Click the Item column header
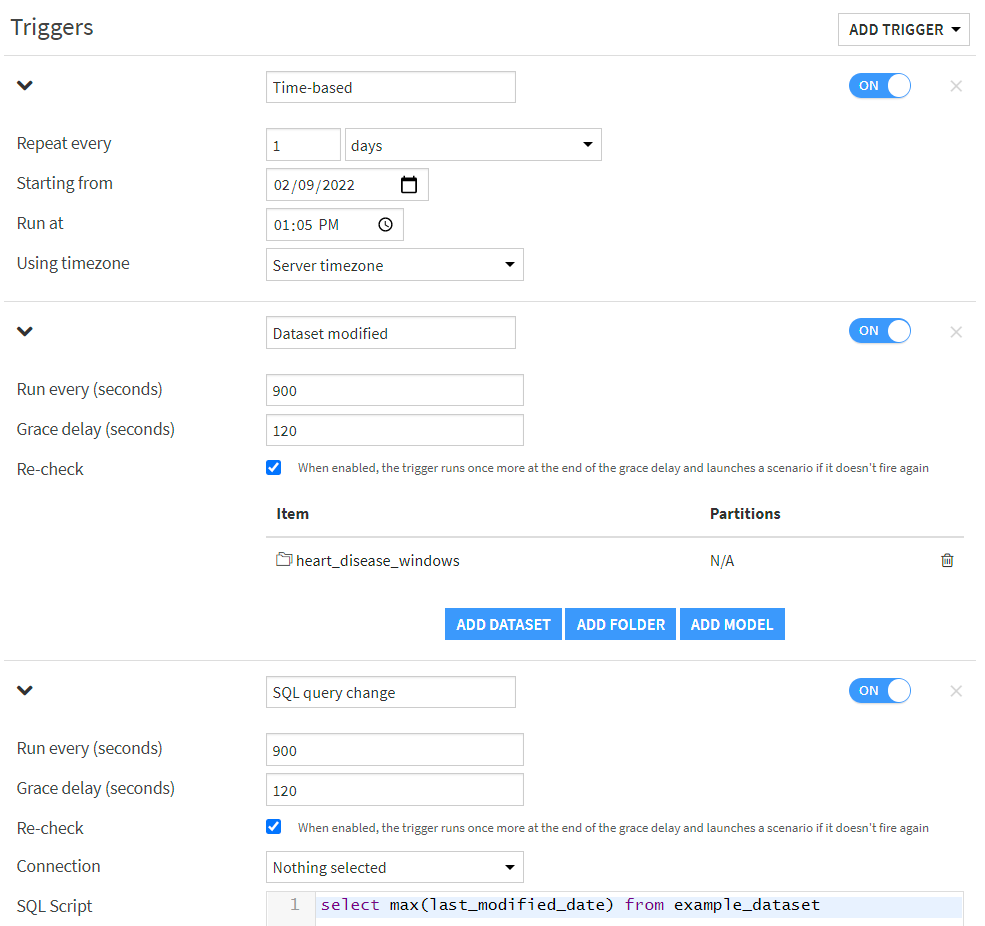Viewport: 985px width, 926px height. pyautogui.click(x=293, y=514)
